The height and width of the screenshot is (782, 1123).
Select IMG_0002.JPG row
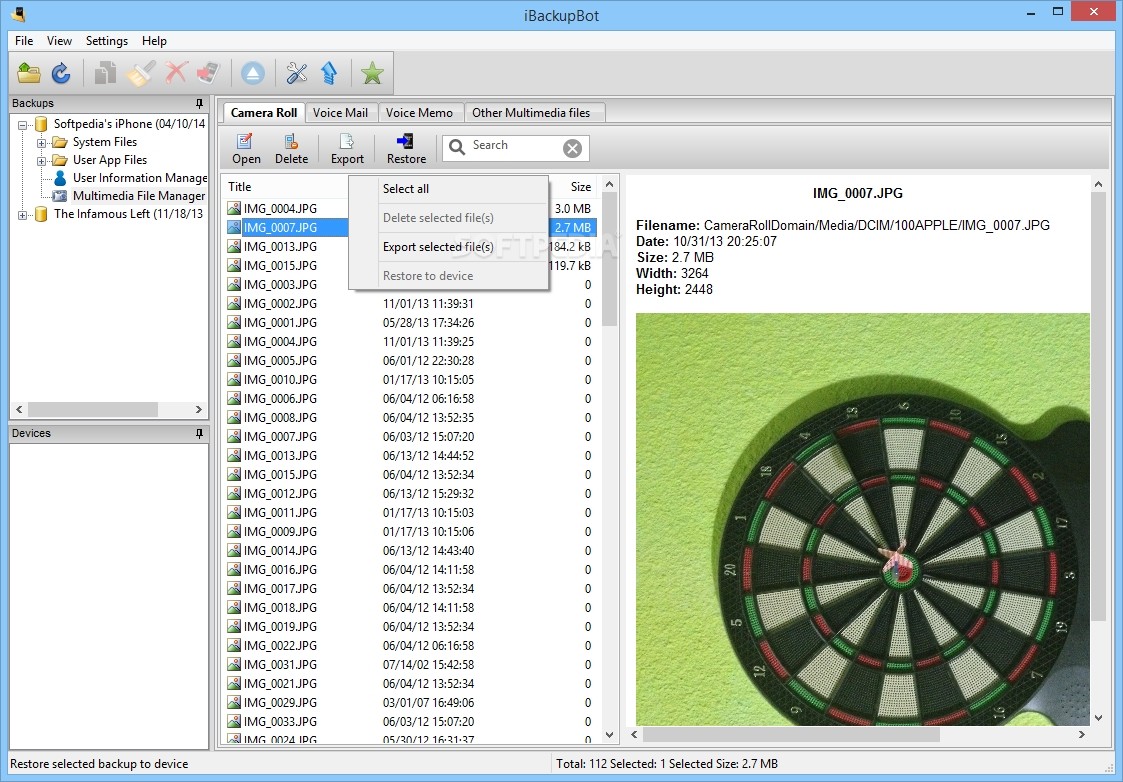(x=410, y=304)
